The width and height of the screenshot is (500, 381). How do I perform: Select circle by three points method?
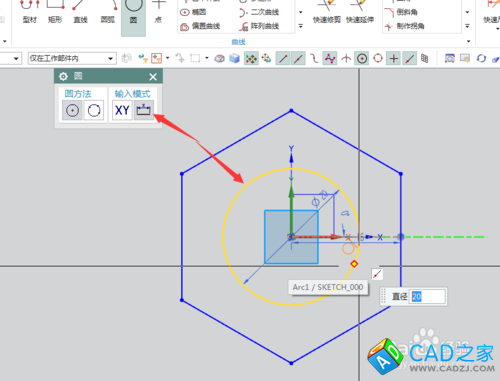coord(94,110)
